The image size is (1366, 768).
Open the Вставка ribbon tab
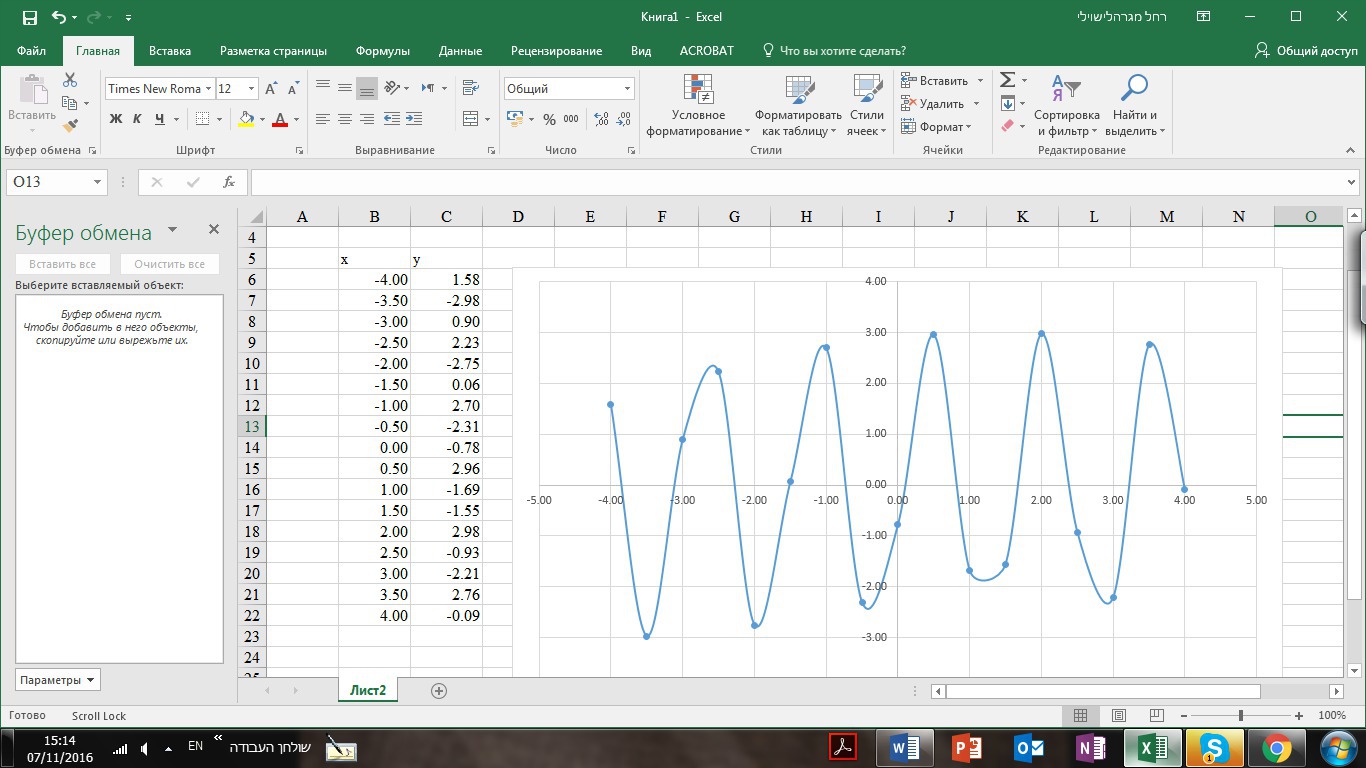(170, 51)
